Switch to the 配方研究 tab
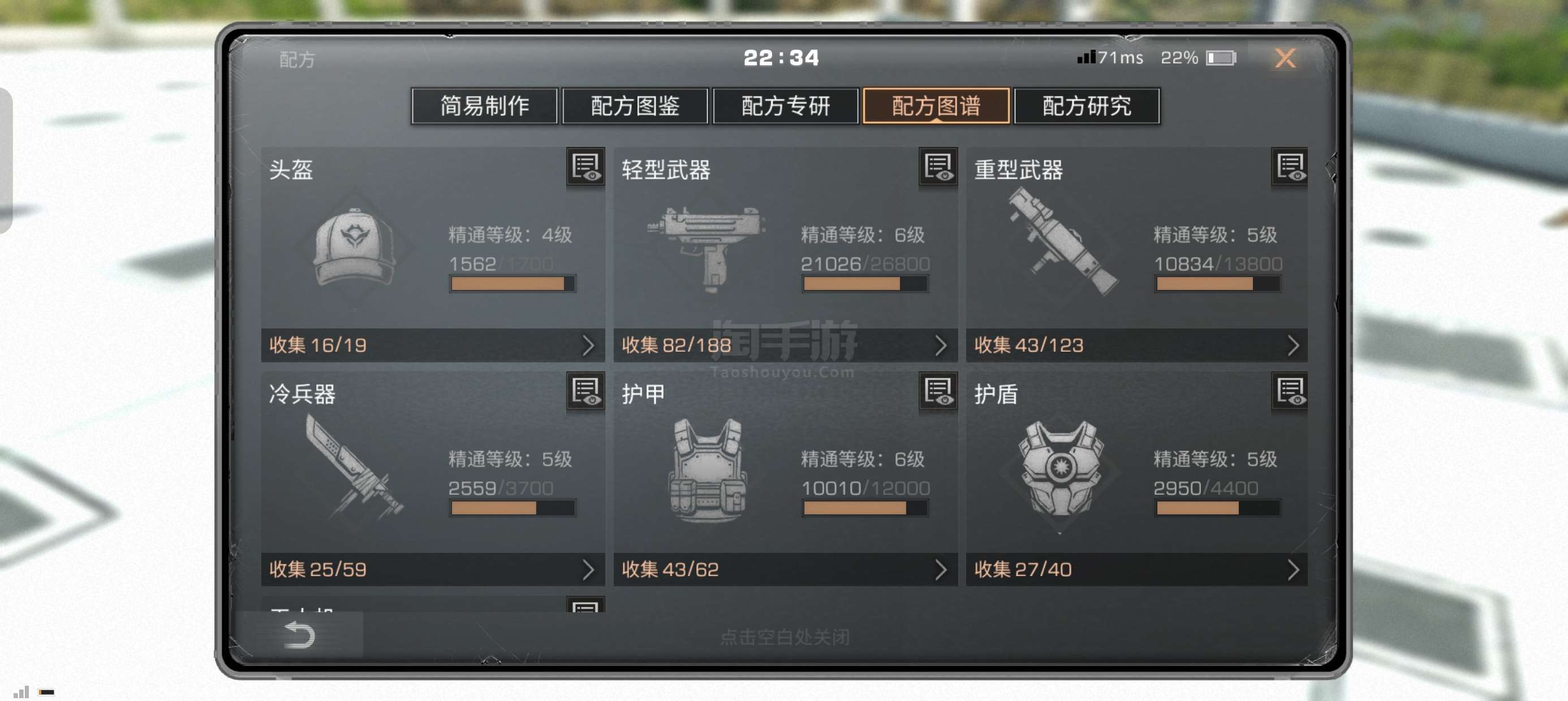 tap(1087, 106)
